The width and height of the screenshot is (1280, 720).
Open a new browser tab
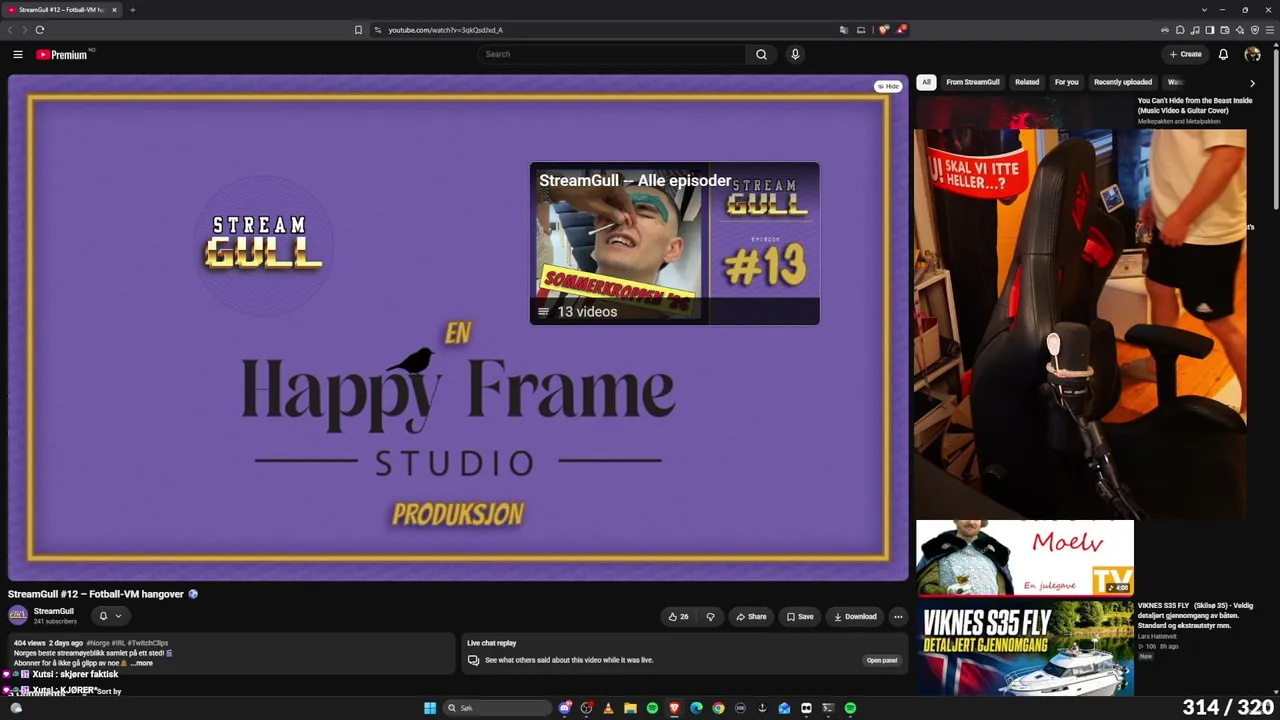(x=132, y=10)
